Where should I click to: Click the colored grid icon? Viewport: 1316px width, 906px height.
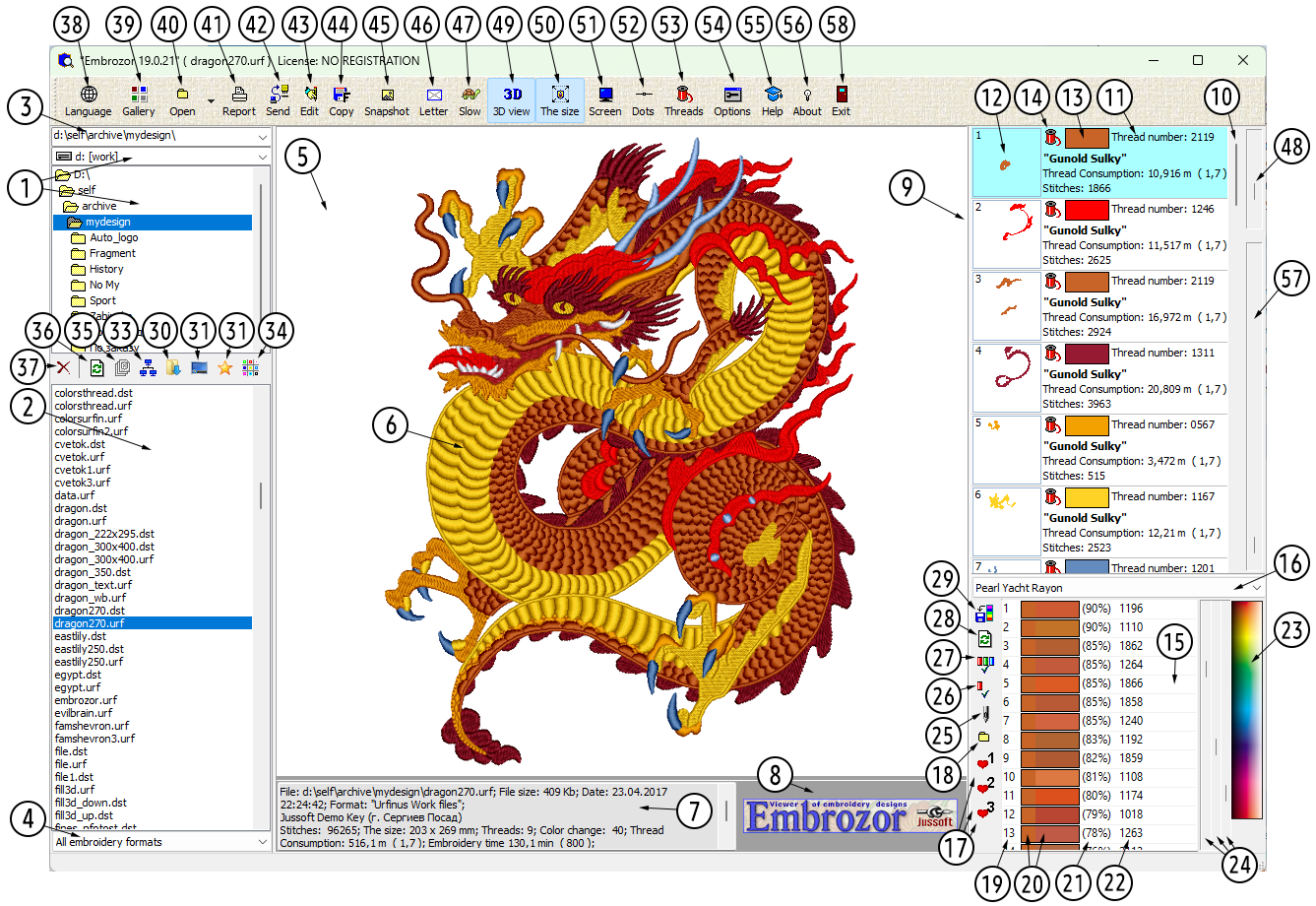click(x=250, y=367)
